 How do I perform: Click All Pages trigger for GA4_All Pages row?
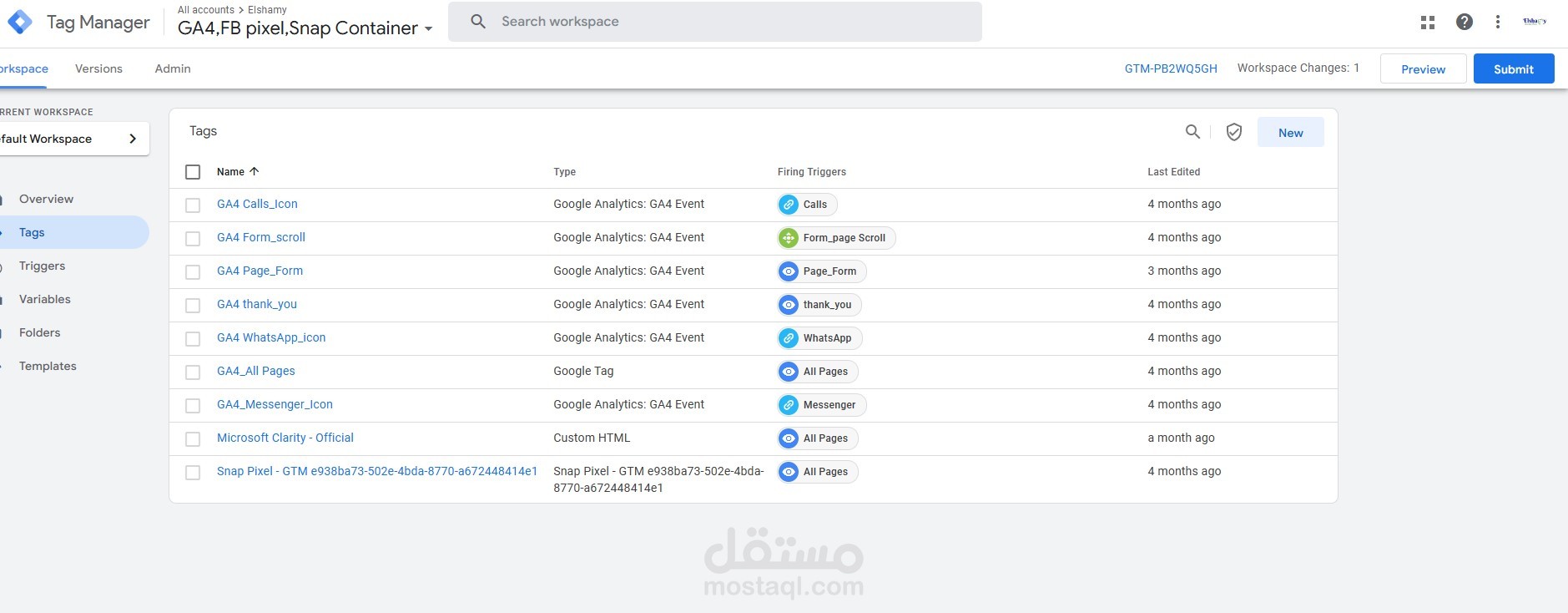[x=818, y=372]
